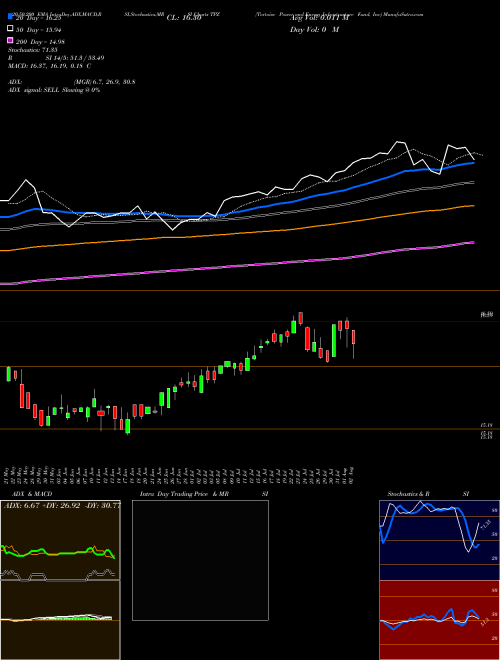500x660 pixels.
Task: Click the magenta 200 Day EMA legend swatch
Action: (11, 40)
